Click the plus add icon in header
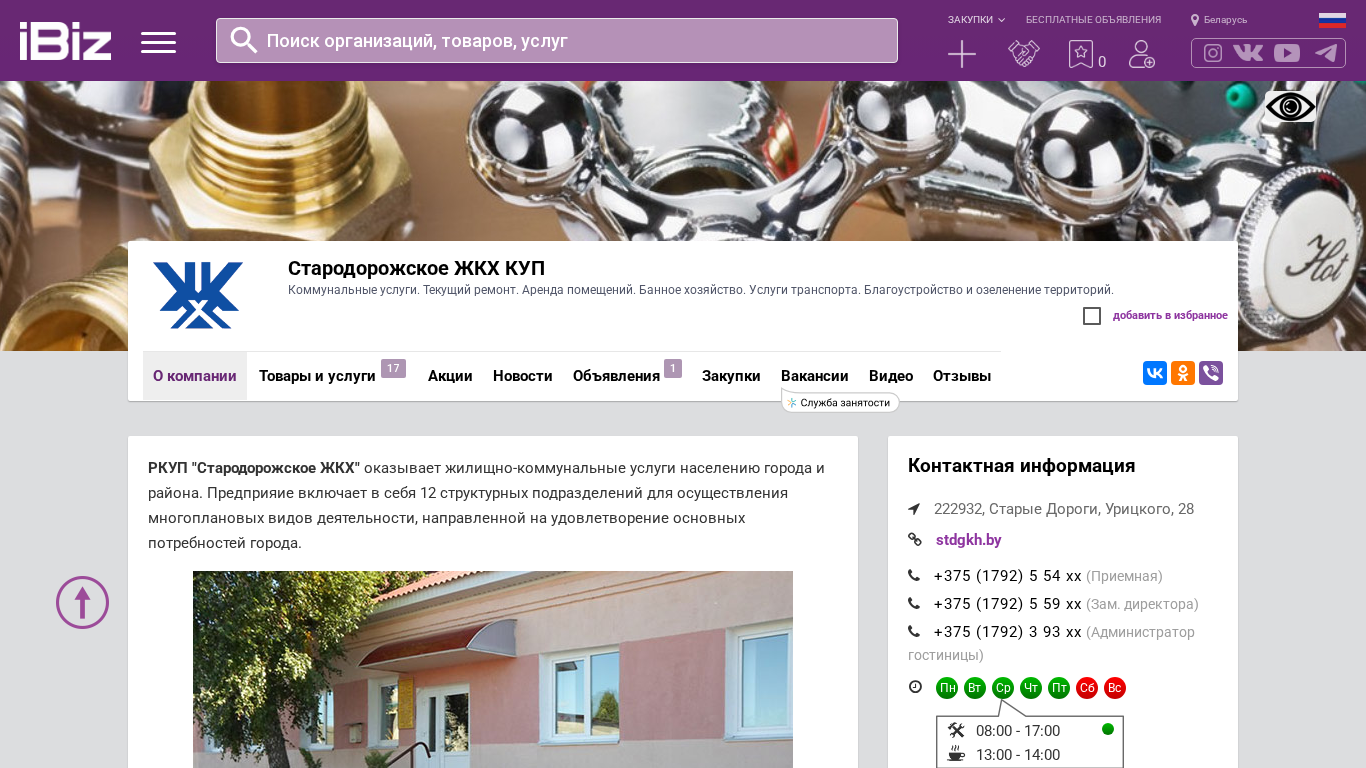The image size is (1366, 768). click(962, 54)
